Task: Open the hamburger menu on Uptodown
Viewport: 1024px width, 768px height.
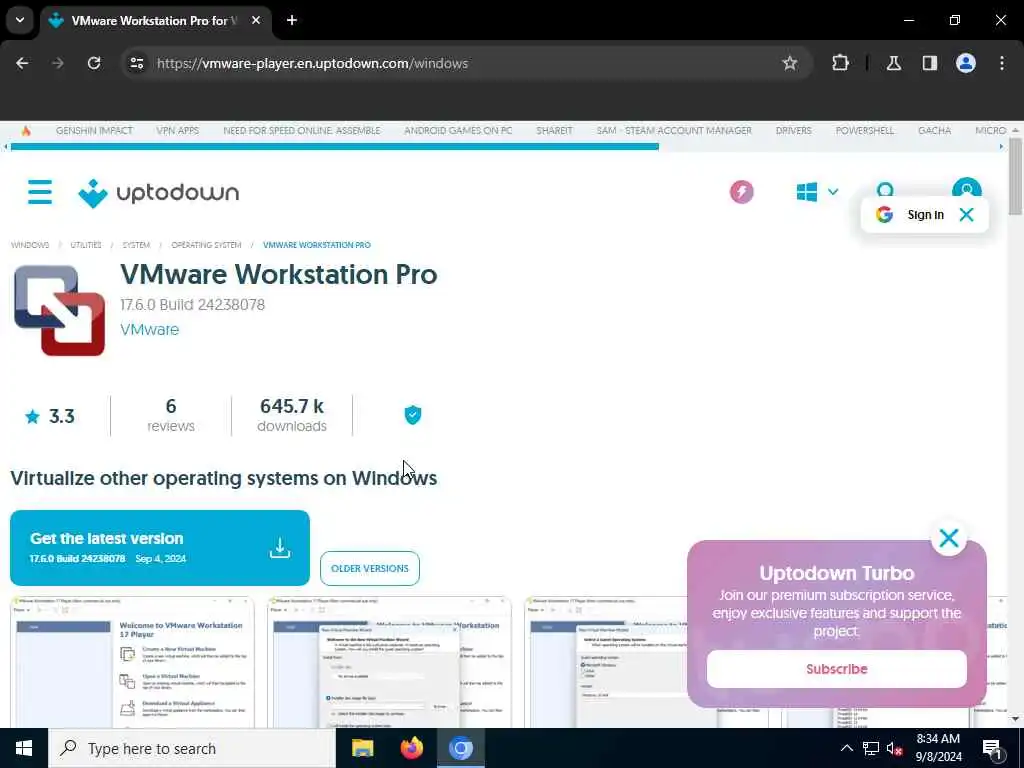Action: tap(40, 192)
